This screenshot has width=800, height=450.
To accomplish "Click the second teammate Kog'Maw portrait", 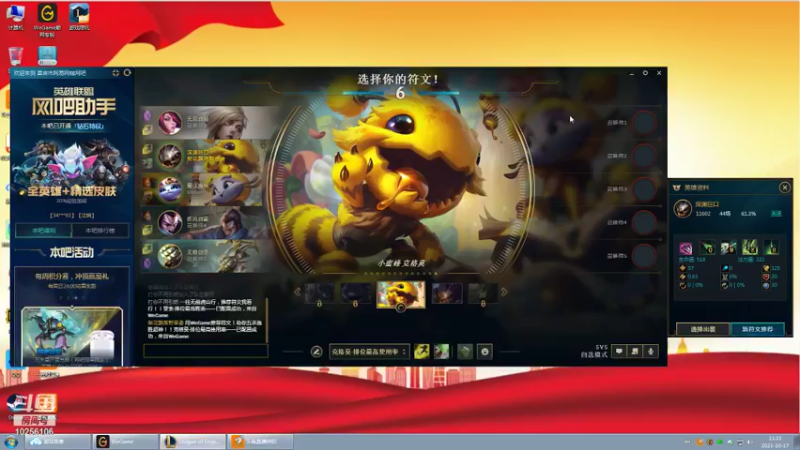I will (x=169, y=156).
